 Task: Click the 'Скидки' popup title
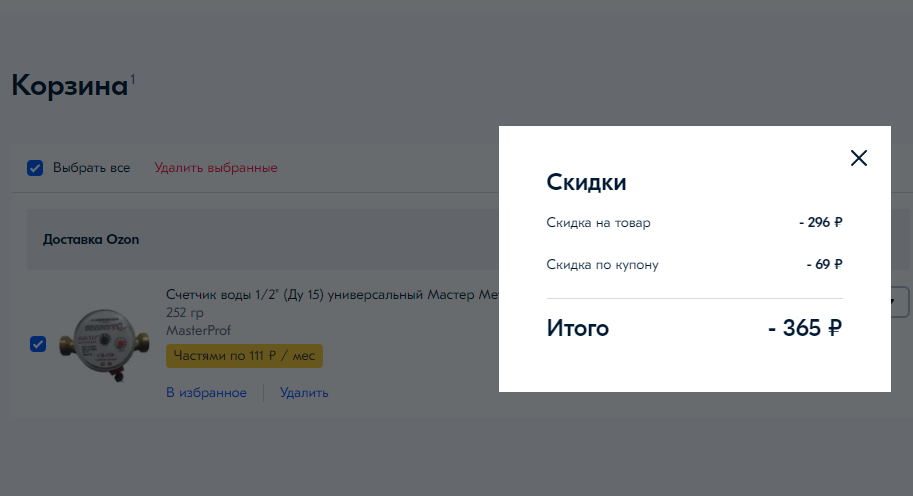(x=586, y=182)
